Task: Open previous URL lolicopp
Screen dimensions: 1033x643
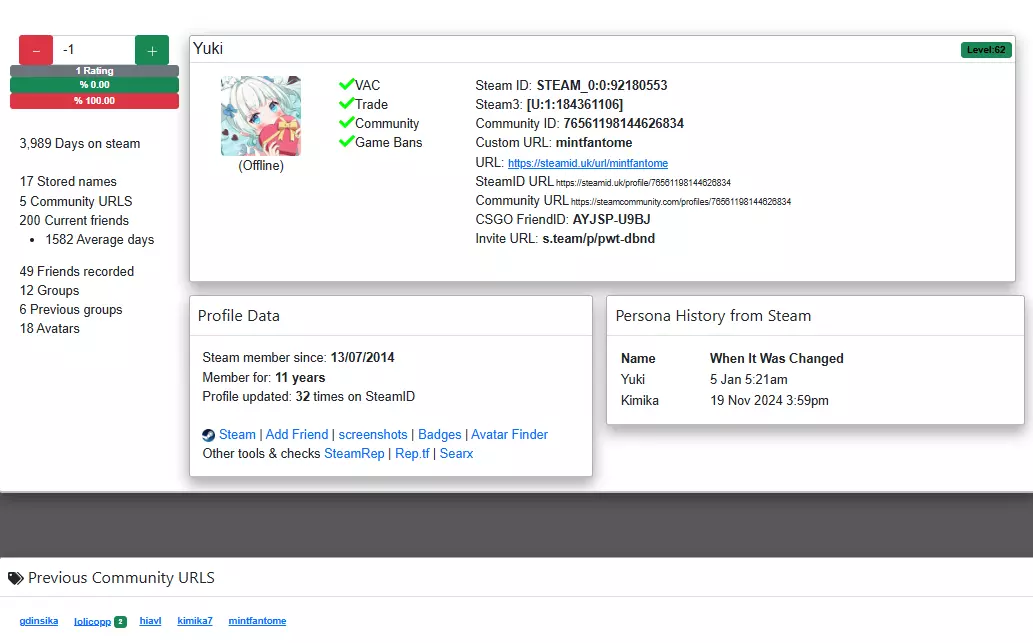Action: tap(92, 621)
